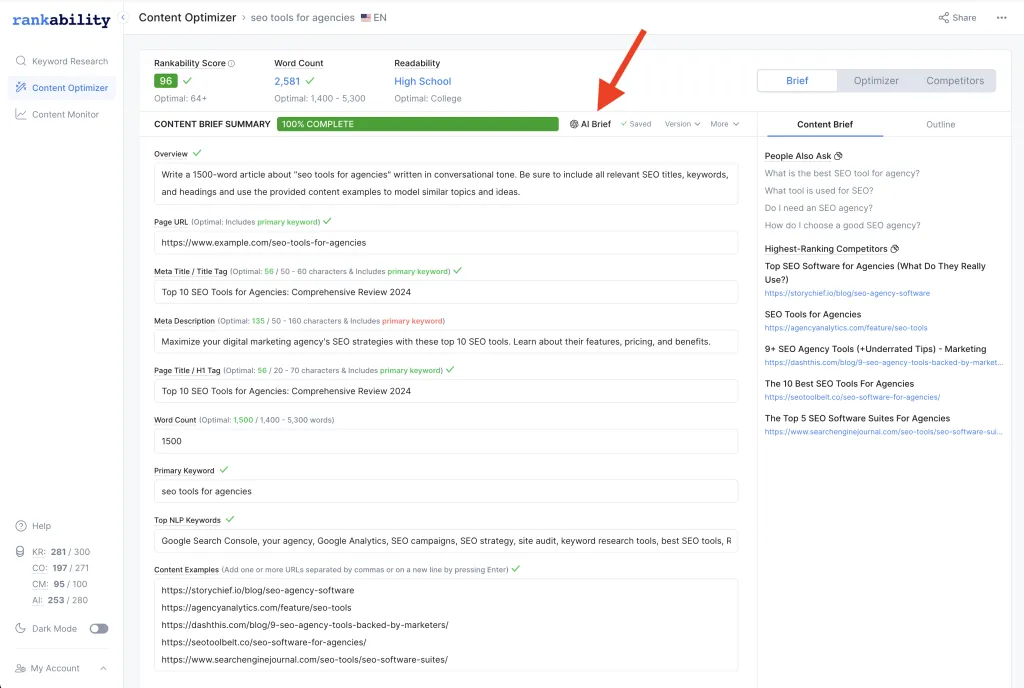Click the 100% Complete progress bar
Image resolution: width=1024 pixels, height=688 pixels.
pos(417,124)
